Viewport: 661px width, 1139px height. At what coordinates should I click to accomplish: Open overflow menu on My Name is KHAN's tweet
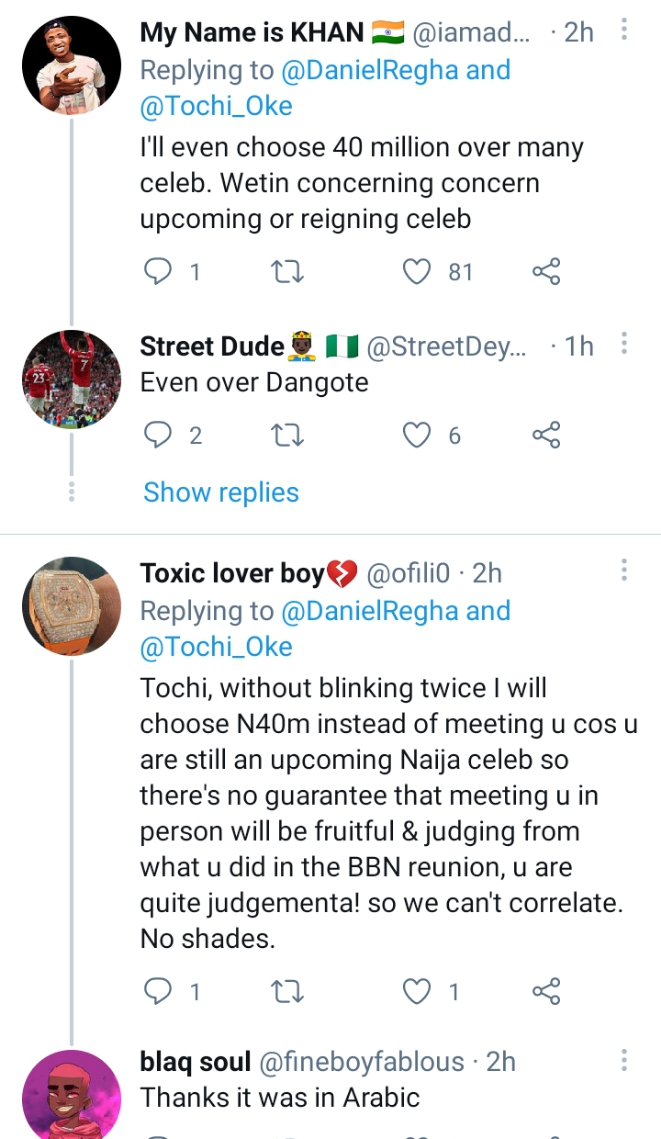point(625,32)
